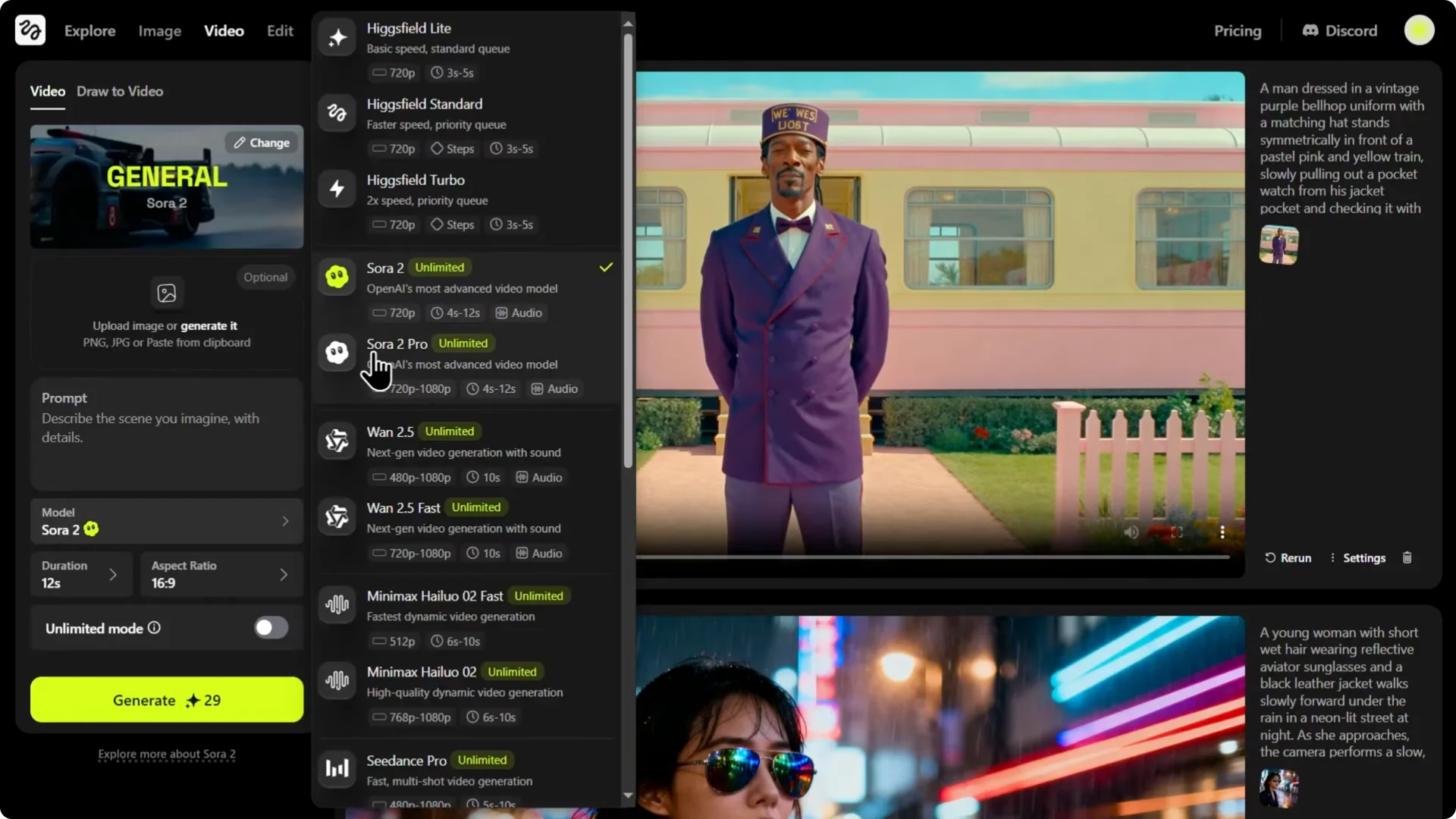Screen dimensions: 1456x819
Task: Open the Image menu in top navigation
Action: (159, 31)
